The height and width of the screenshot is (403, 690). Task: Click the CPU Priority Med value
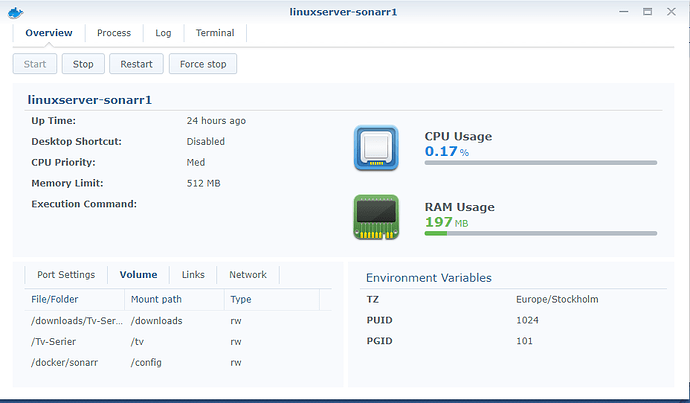pyautogui.click(x=196, y=162)
